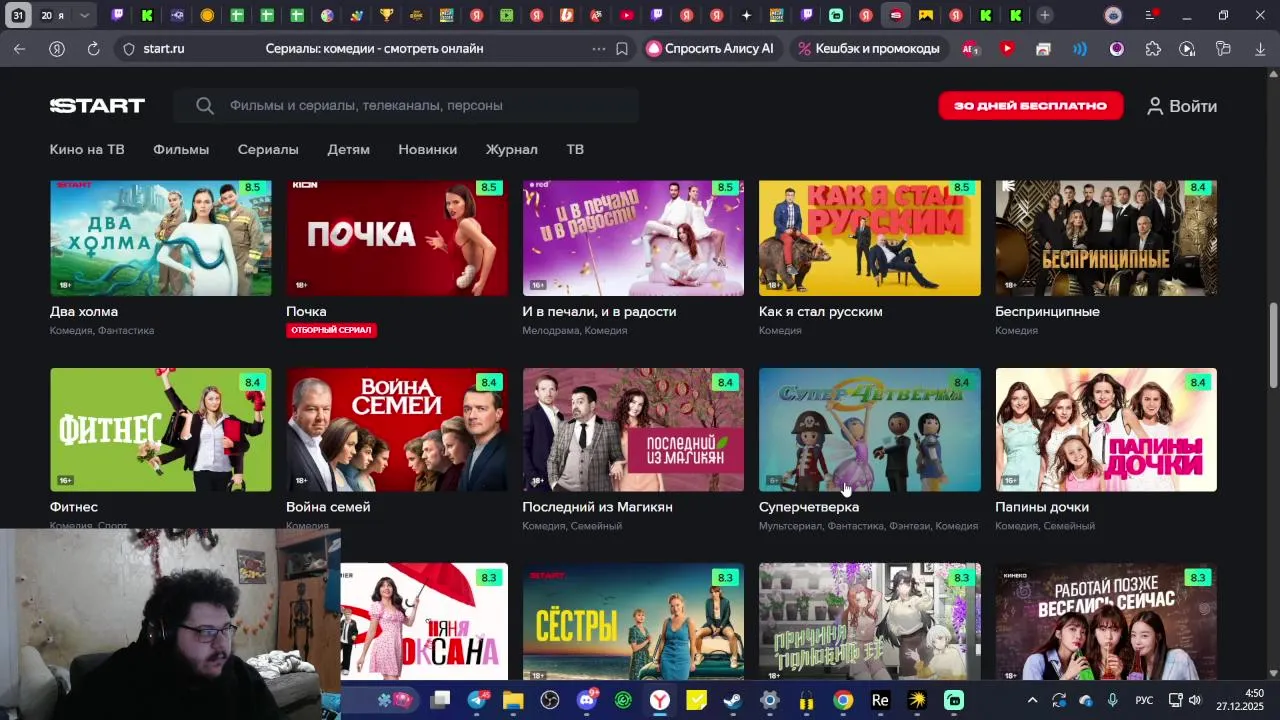Click the Отборный сериал red badge
The height and width of the screenshot is (720, 1280).
[x=331, y=330]
